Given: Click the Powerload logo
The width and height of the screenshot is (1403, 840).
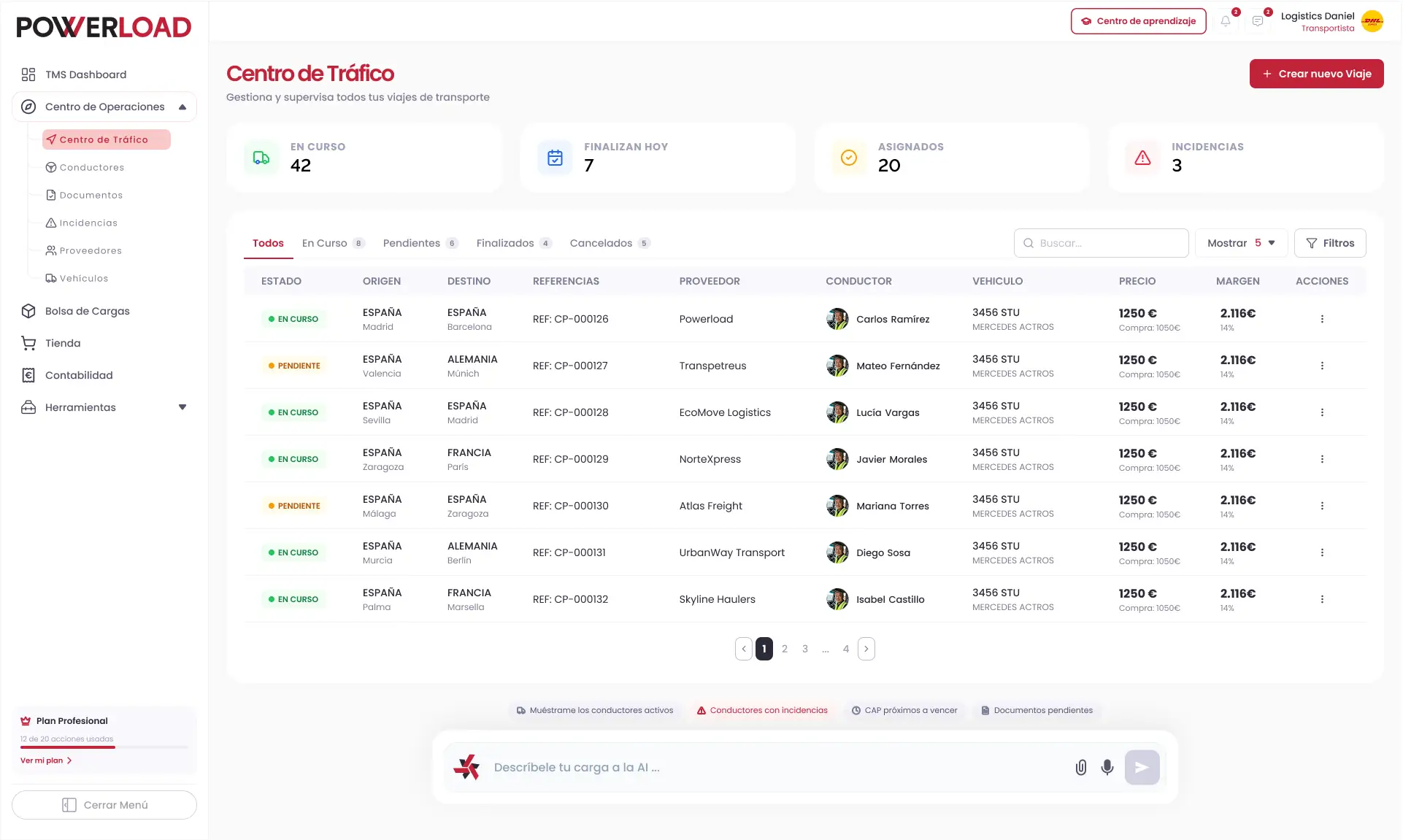Looking at the screenshot, I should [104, 27].
